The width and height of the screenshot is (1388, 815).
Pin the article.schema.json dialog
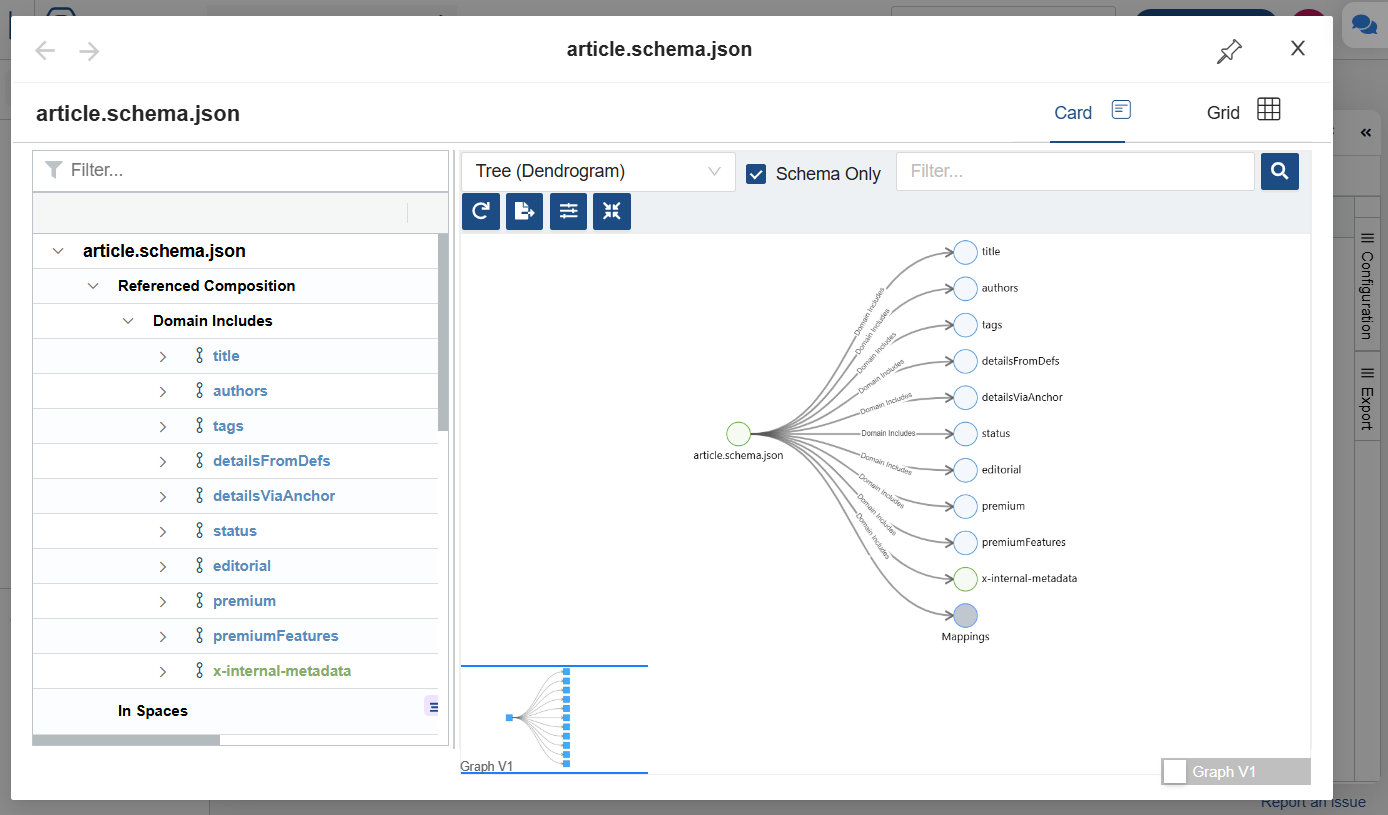click(1229, 51)
